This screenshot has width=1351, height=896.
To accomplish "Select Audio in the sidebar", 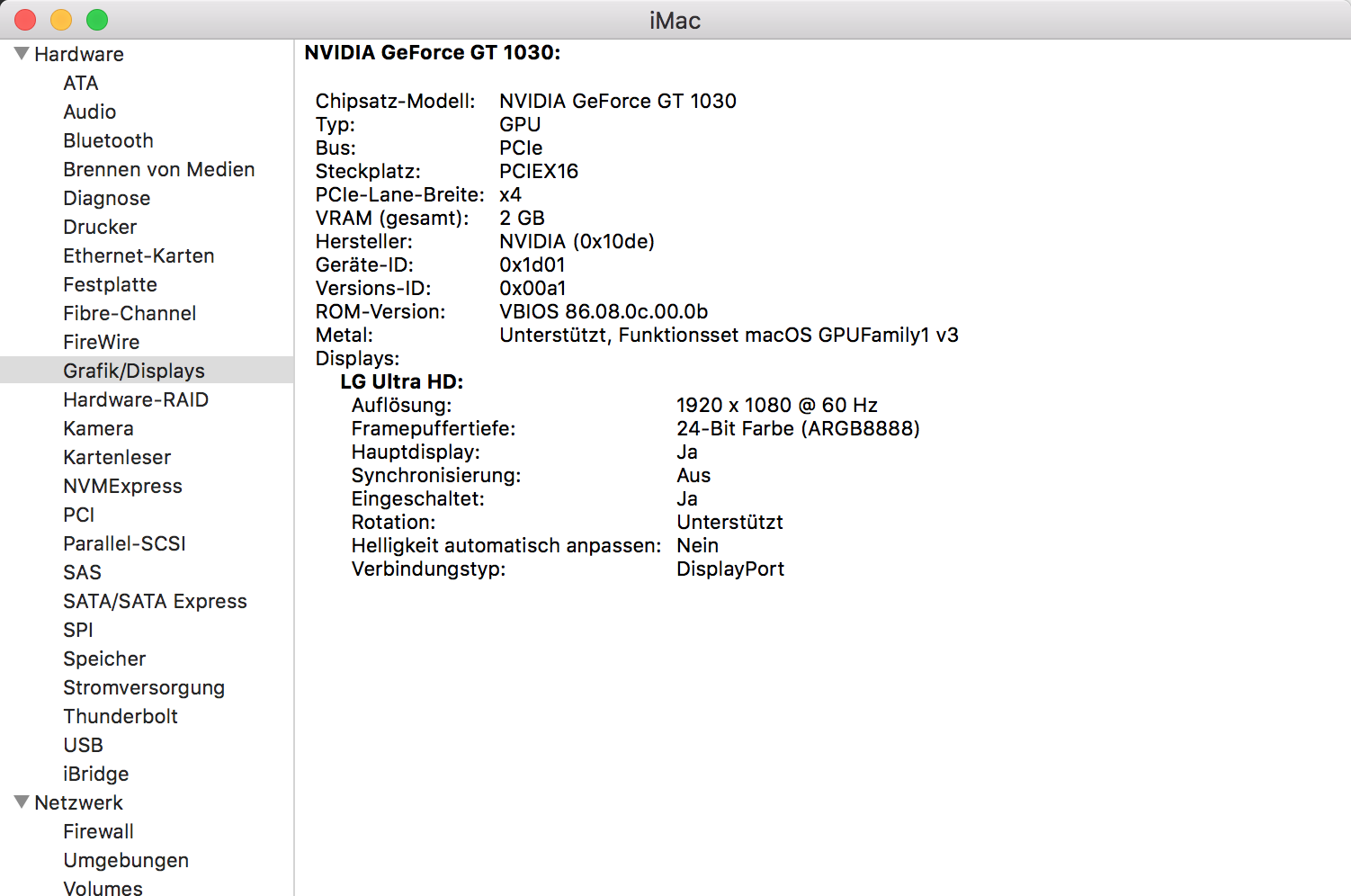I will pyautogui.click(x=90, y=112).
